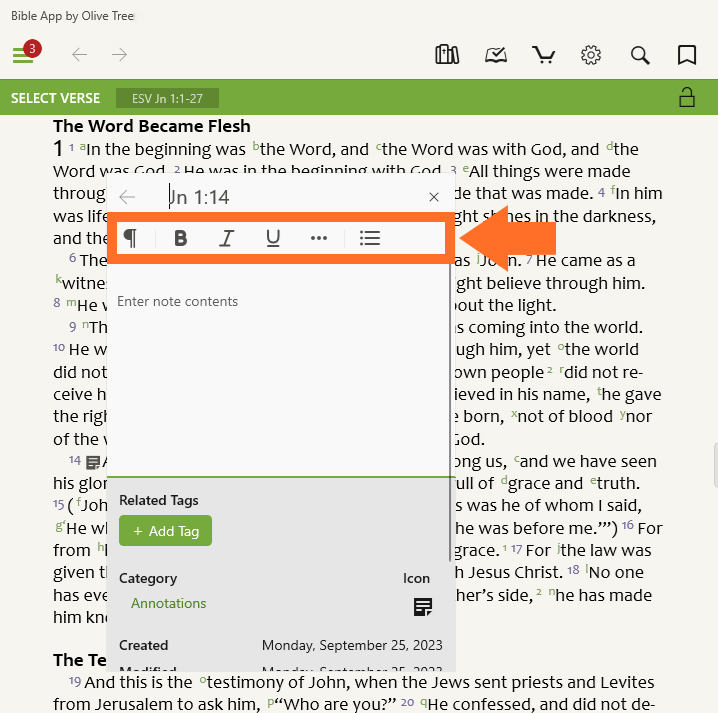Toggle italic formatting in note

point(227,238)
